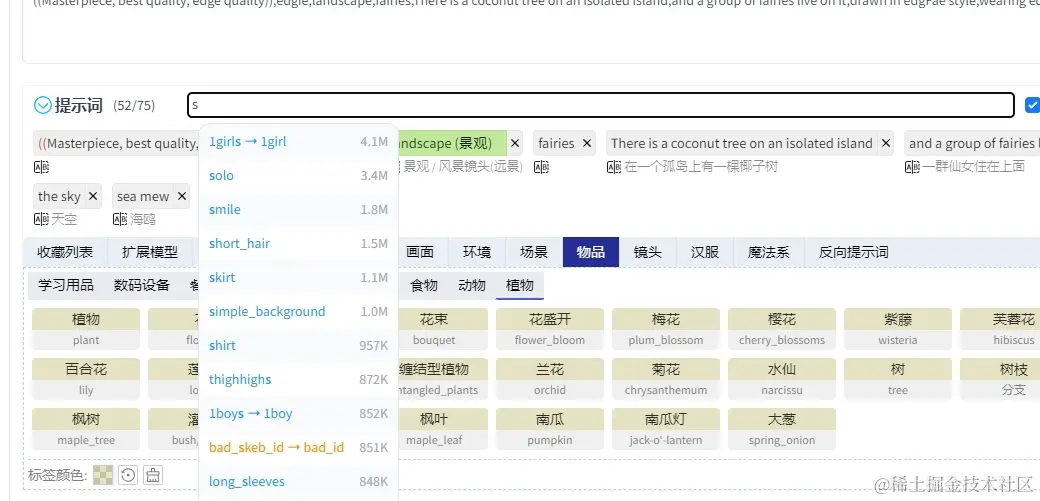Add 樱花 cherry_blossoms tag
The image size is (1040, 501).
click(782, 328)
